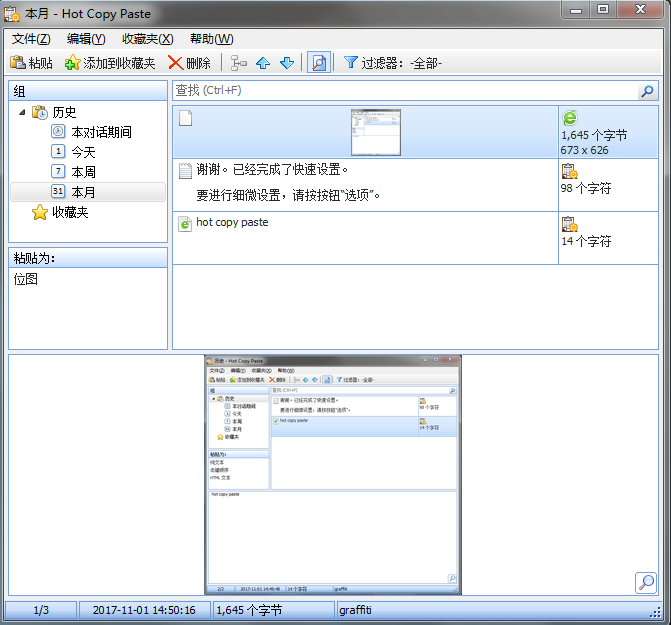Click the 粘贴 (Paste) toolbar button
This screenshot has width=671, height=625.
click(31, 63)
